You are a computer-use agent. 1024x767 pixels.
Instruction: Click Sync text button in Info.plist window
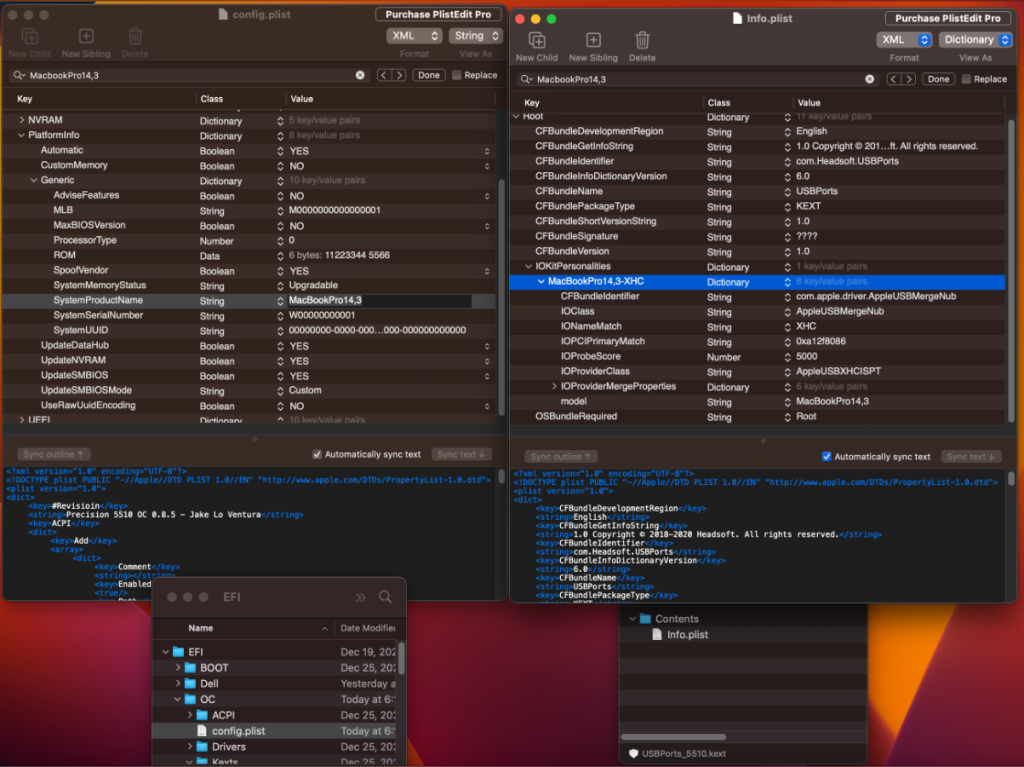[x=970, y=457]
